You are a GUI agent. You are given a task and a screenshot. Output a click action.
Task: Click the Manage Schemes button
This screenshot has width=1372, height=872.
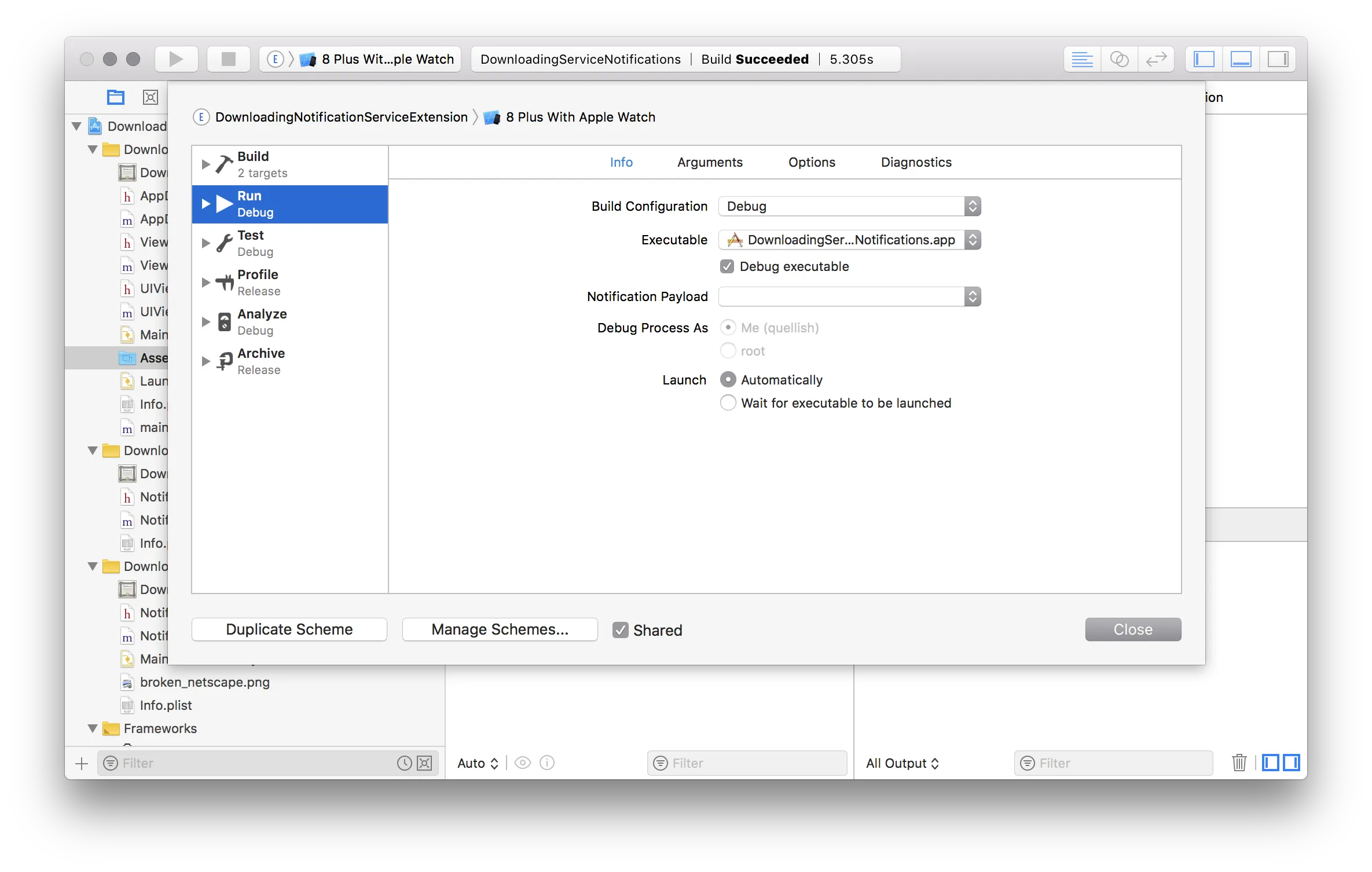point(500,629)
